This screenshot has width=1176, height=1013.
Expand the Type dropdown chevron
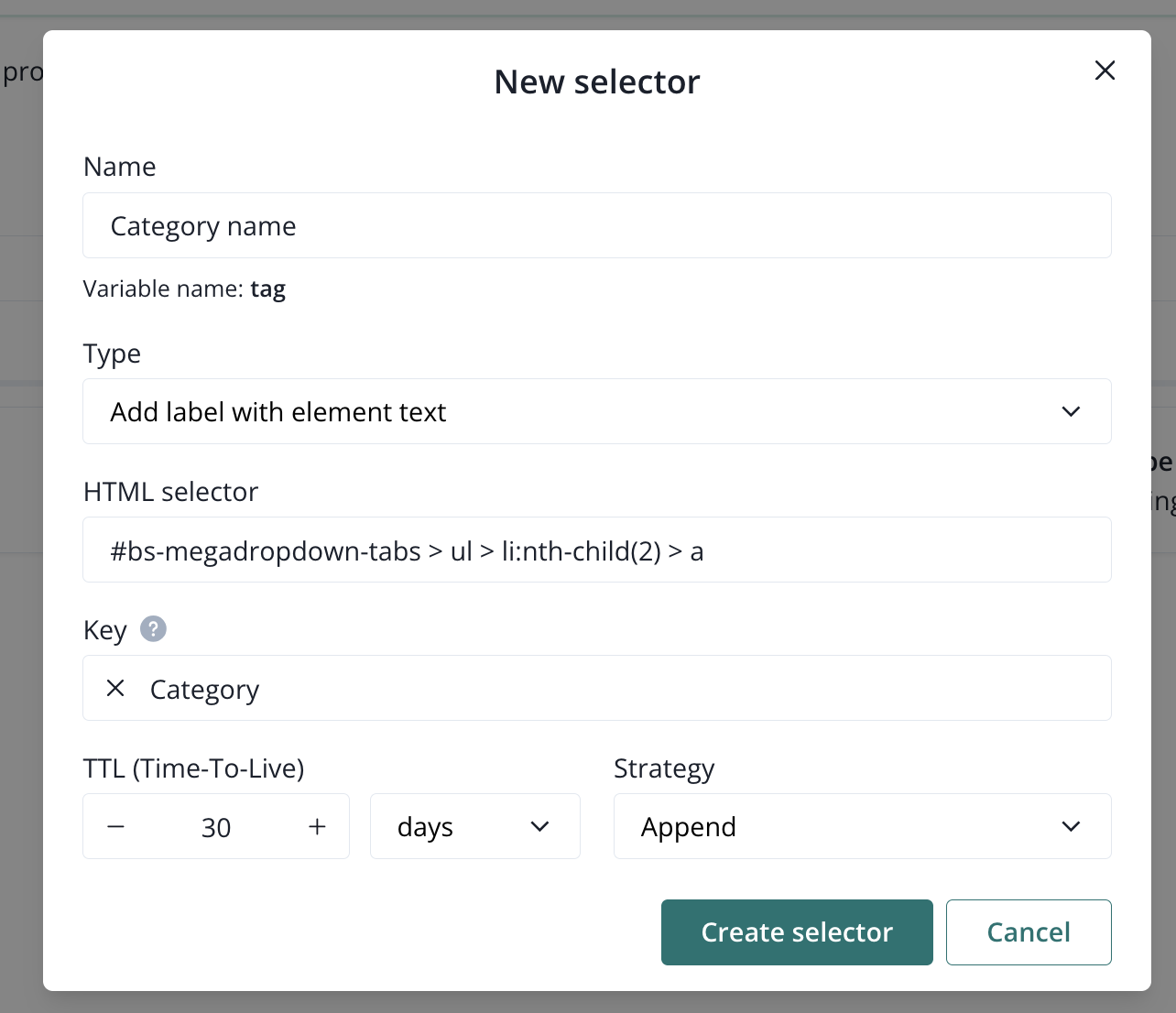[1071, 411]
